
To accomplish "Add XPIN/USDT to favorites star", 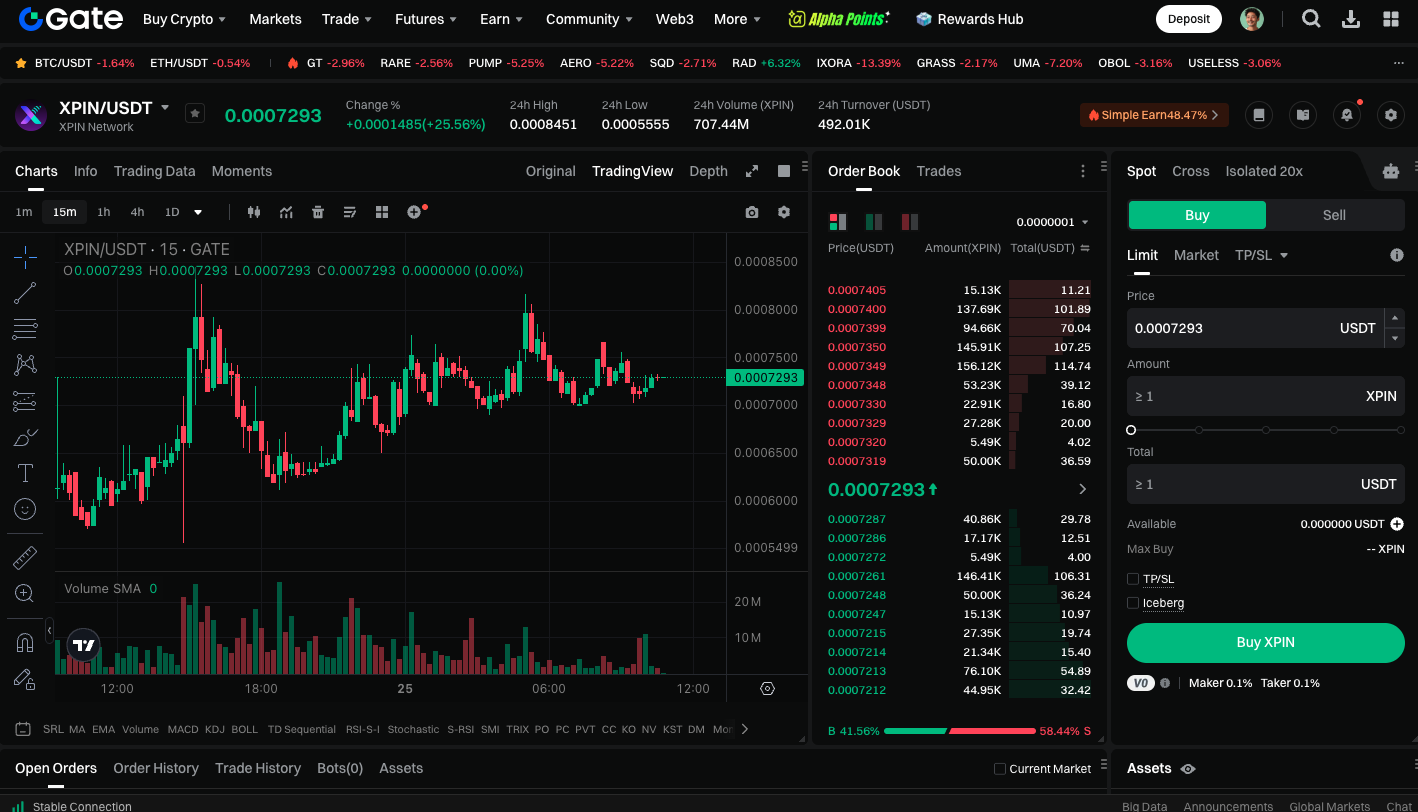I will 195,113.
